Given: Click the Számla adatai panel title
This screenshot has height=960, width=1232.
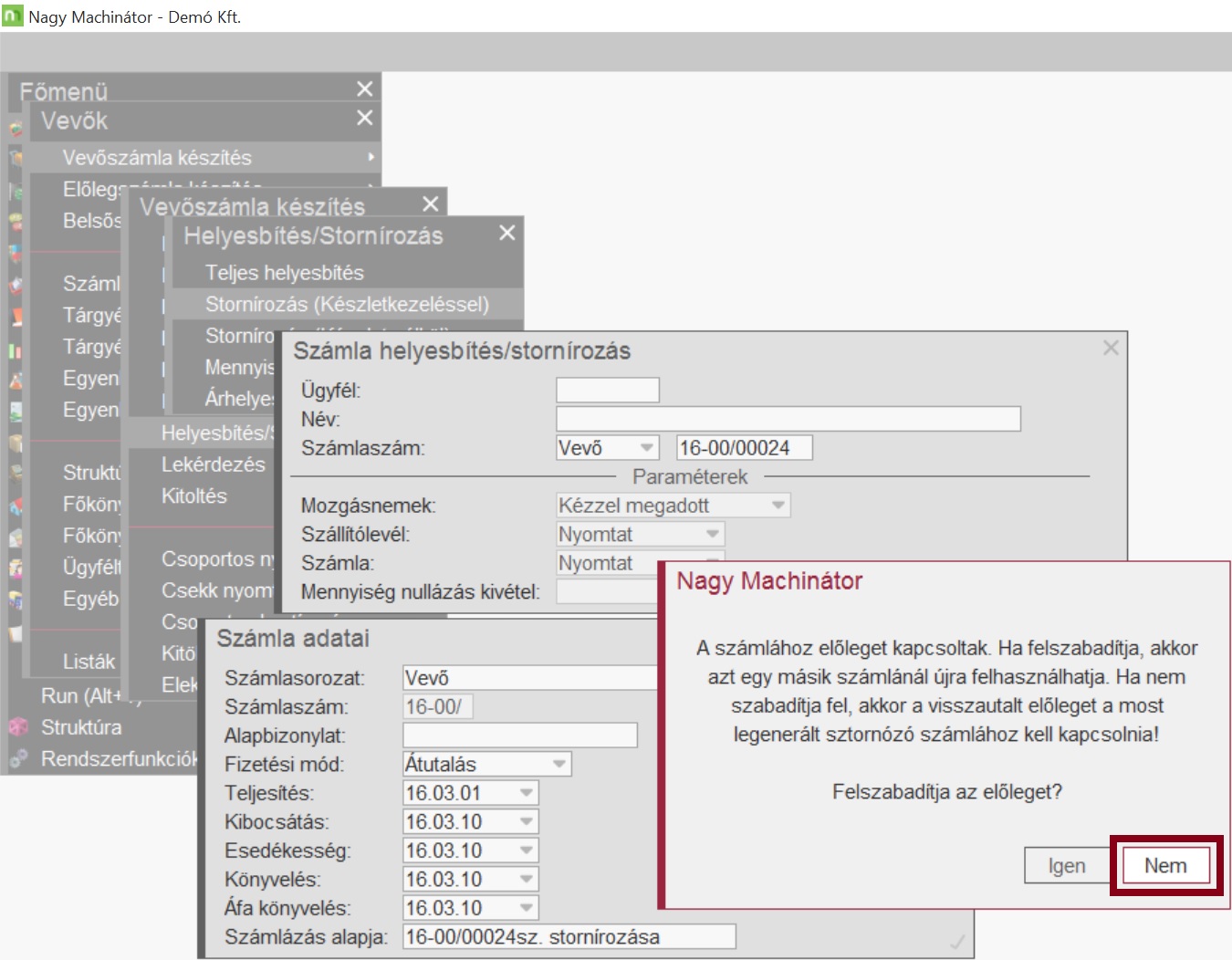Looking at the screenshot, I should (x=293, y=639).
